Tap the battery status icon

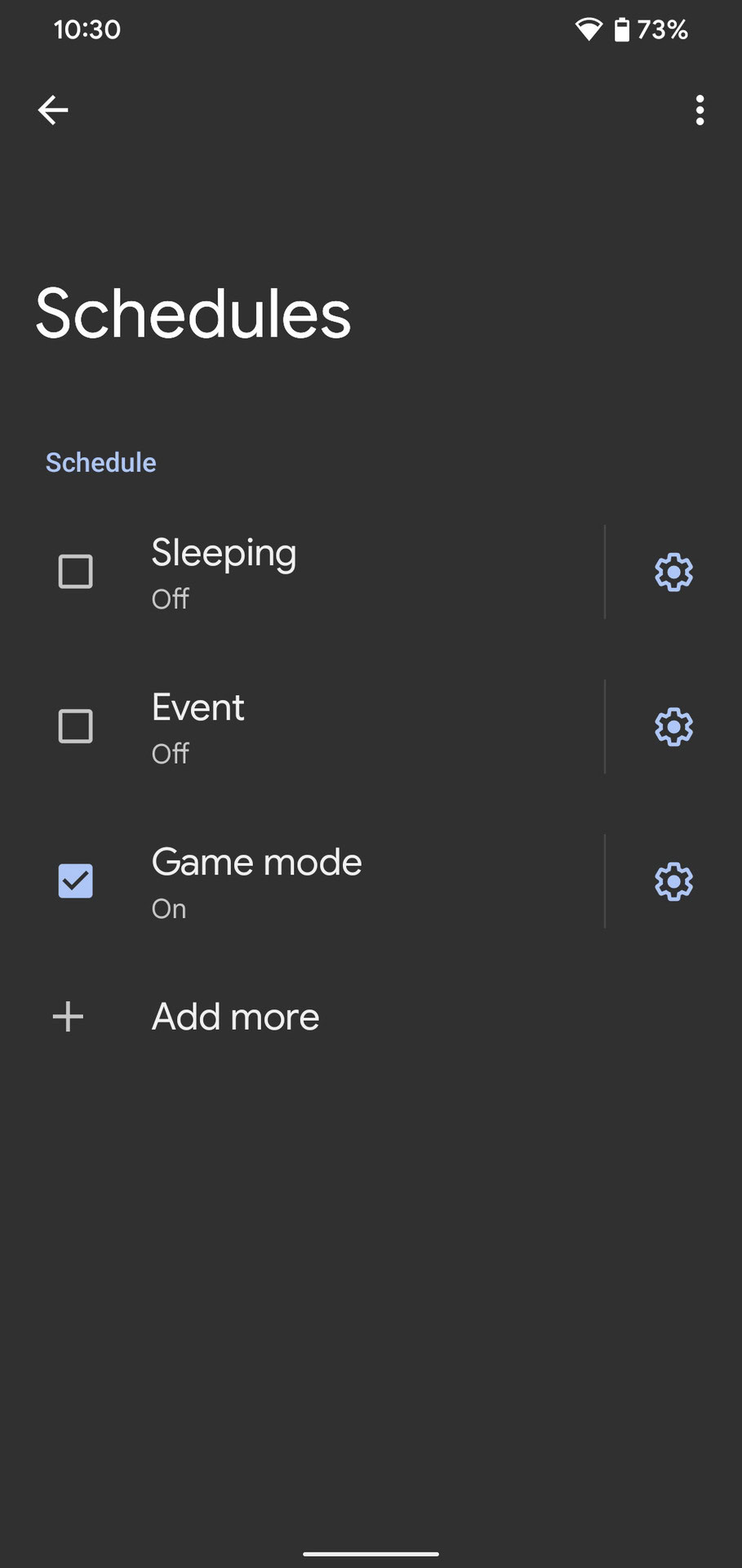click(x=622, y=30)
